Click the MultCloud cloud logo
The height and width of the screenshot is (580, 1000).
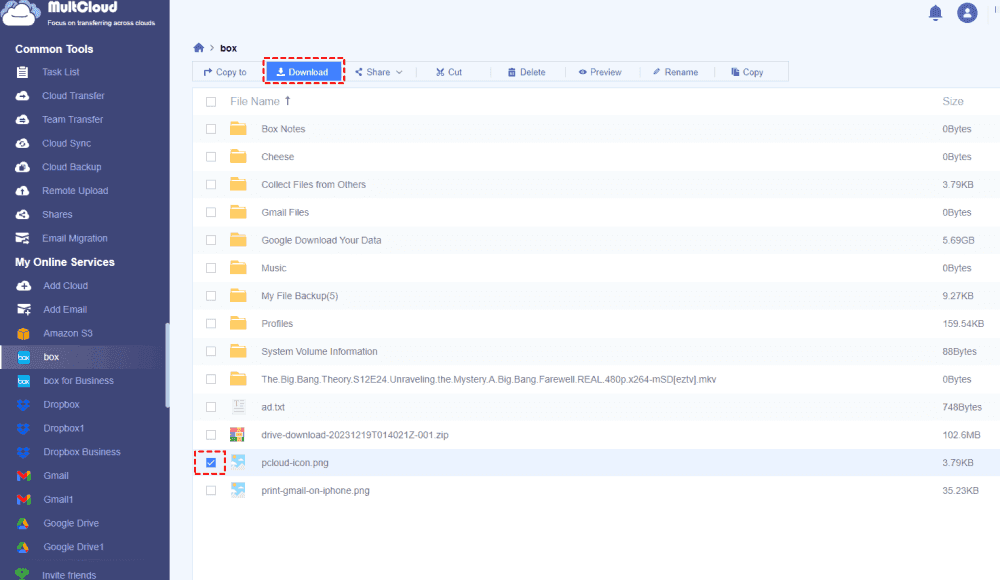pos(20,14)
